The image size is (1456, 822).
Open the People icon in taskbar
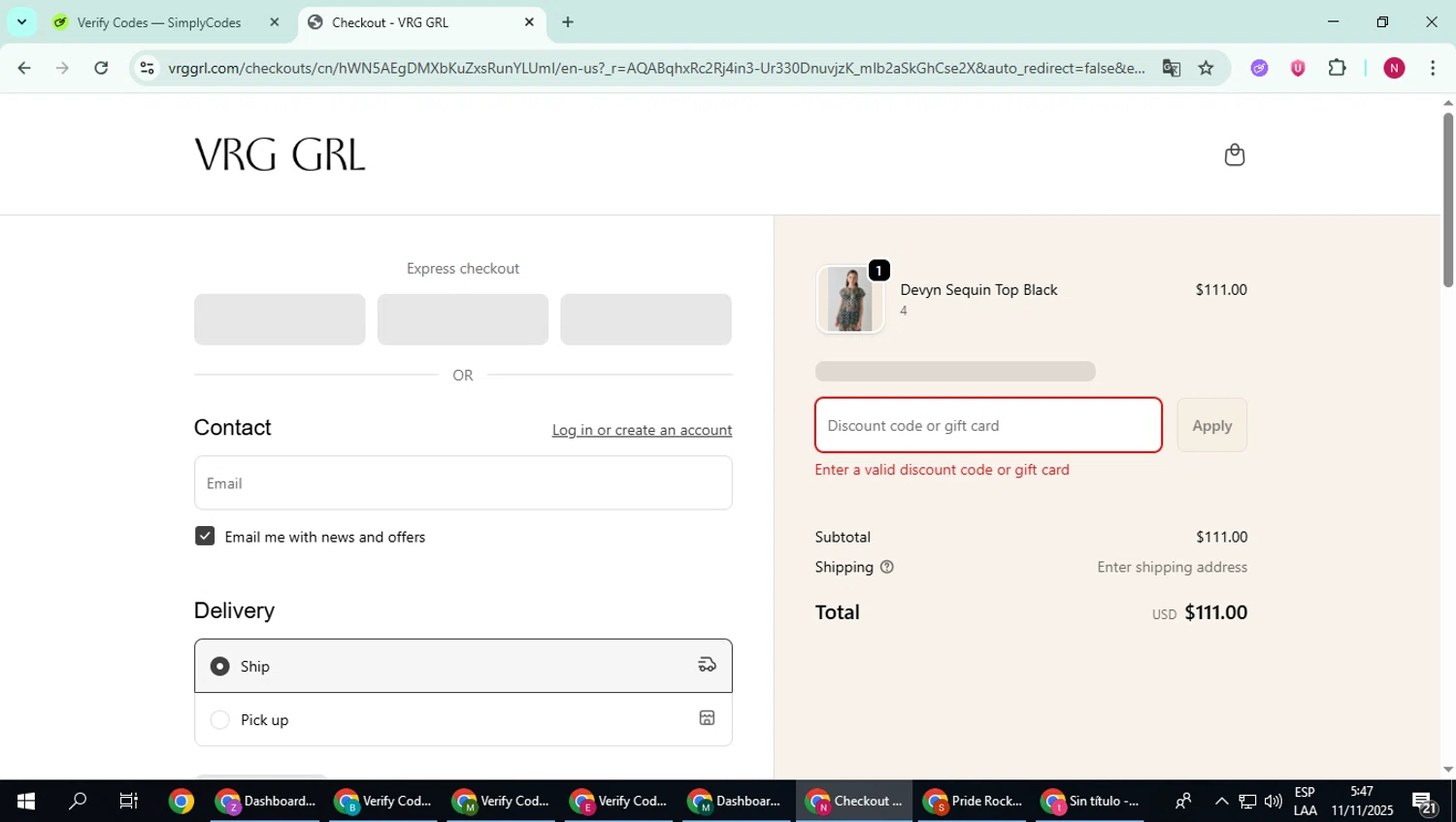pos(1183,802)
